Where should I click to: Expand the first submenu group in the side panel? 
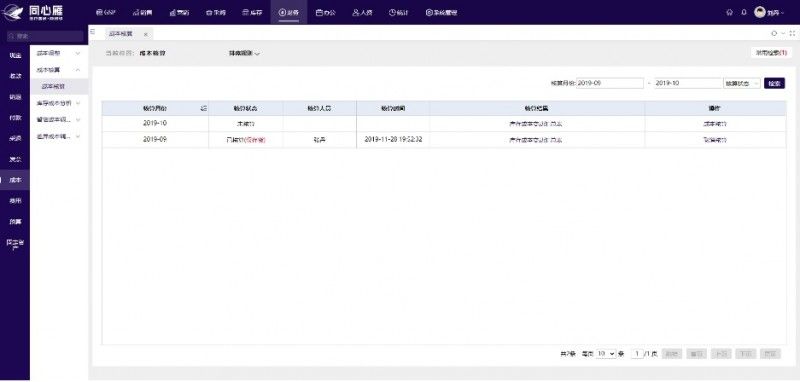tap(59, 53)
